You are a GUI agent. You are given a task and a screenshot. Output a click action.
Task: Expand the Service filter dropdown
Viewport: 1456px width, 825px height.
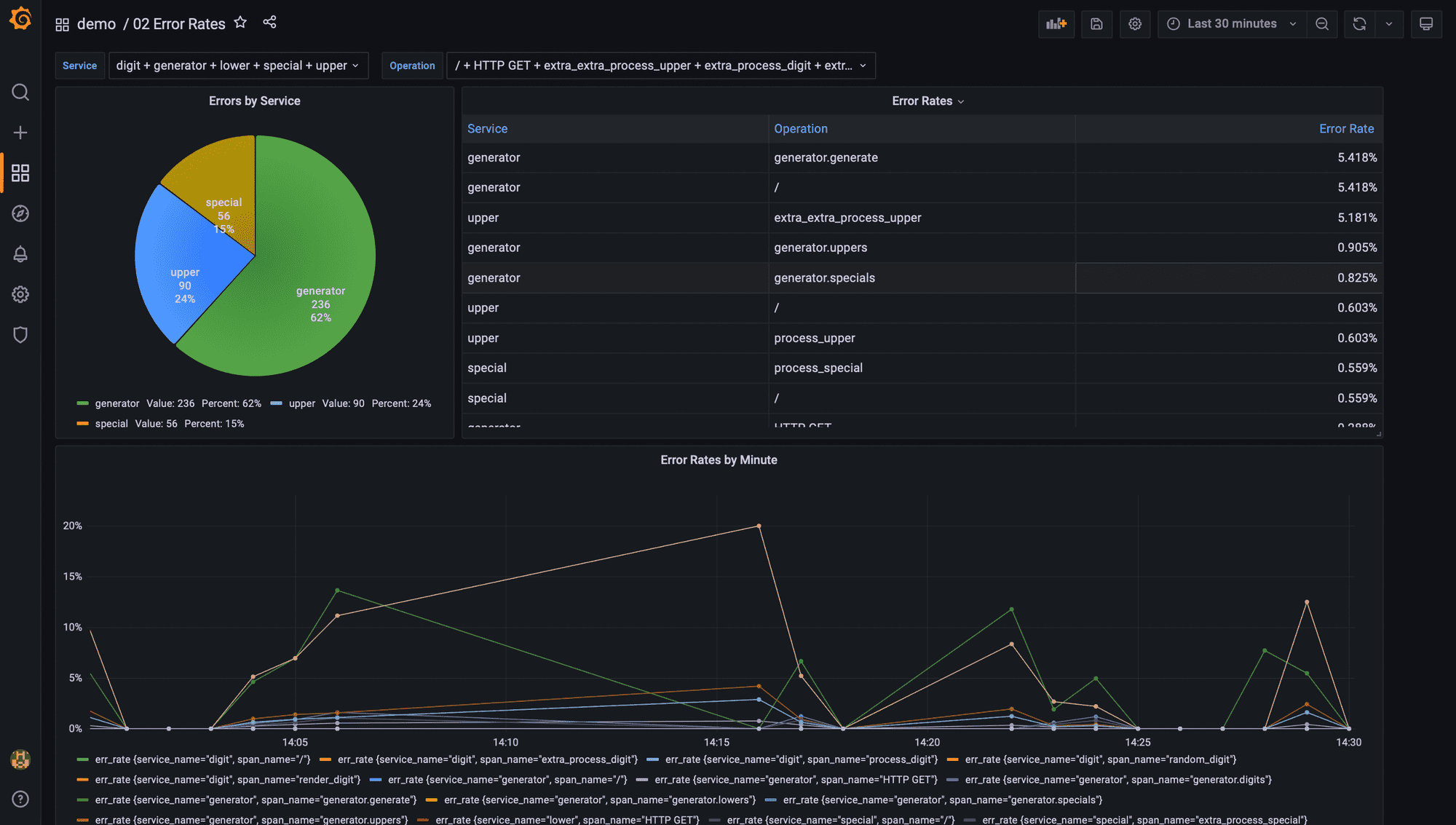click(237, 65)
